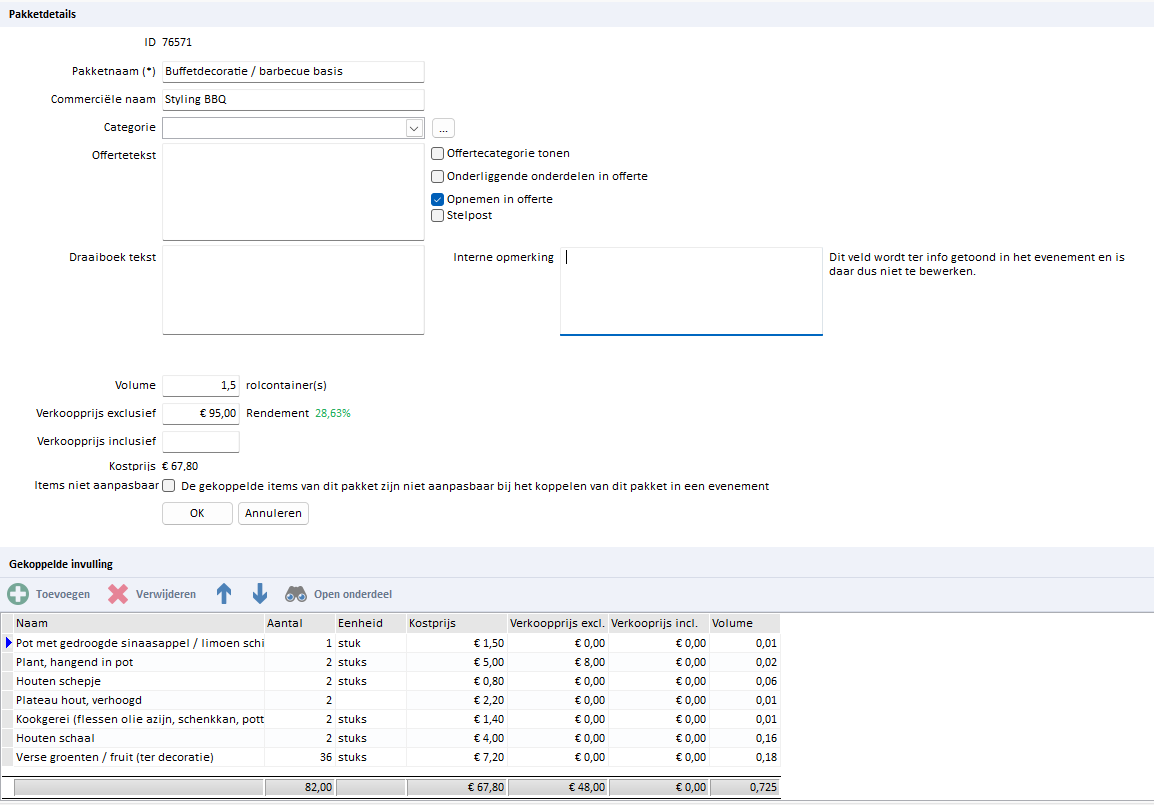Click the Verkoopprijs excl. column header
The image size is (1154, 805).
pos(557,623)
